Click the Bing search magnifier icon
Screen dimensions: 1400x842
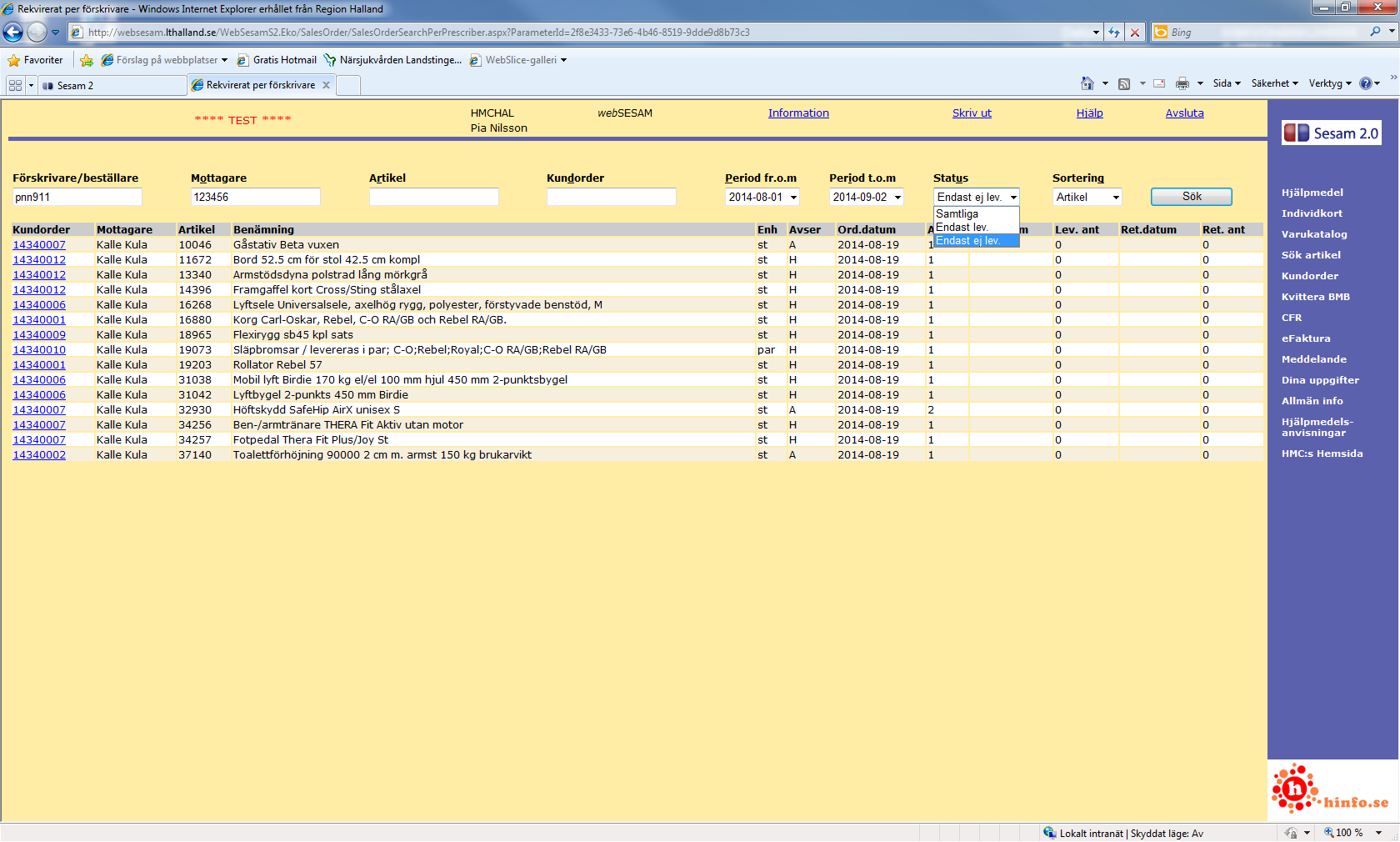(x=1375, y=32)
